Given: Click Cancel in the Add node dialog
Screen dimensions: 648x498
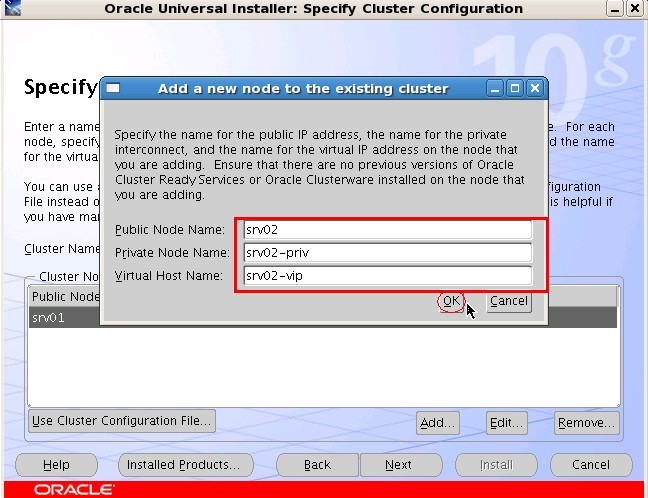Looking at the screenshot, I should [509, 301].
